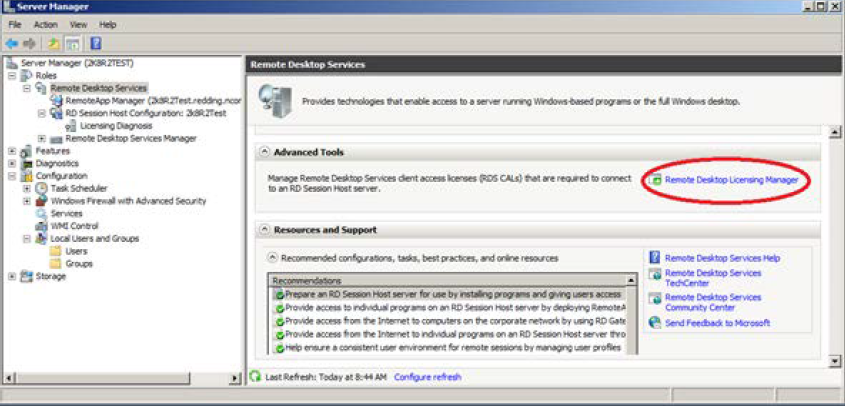The height and width of the screenshot is (407, 845).
Task: Open the Help toolbar icon
Action: pos(96,44)
